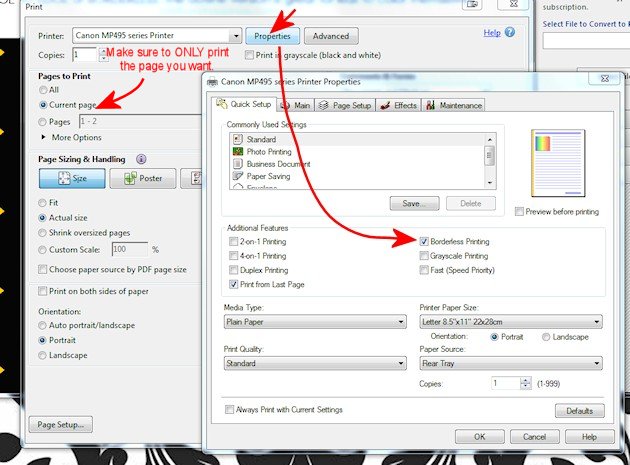Click the Standard setting icon in list

coord(238,139)
